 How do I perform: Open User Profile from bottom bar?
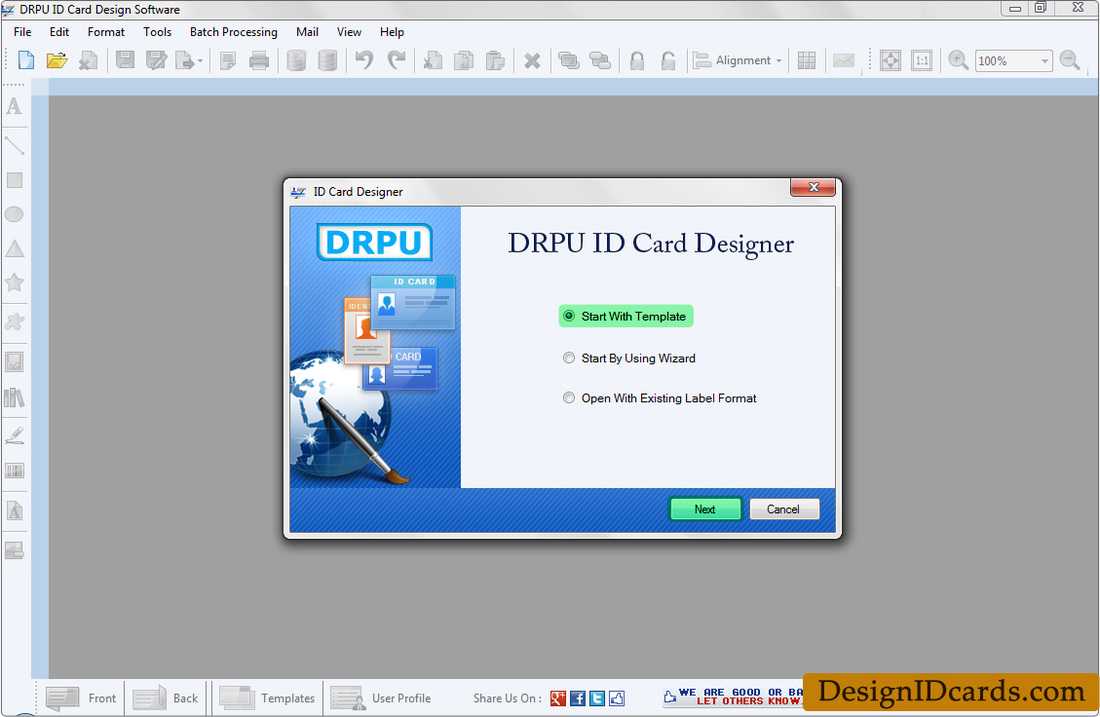tap(381, 698)
